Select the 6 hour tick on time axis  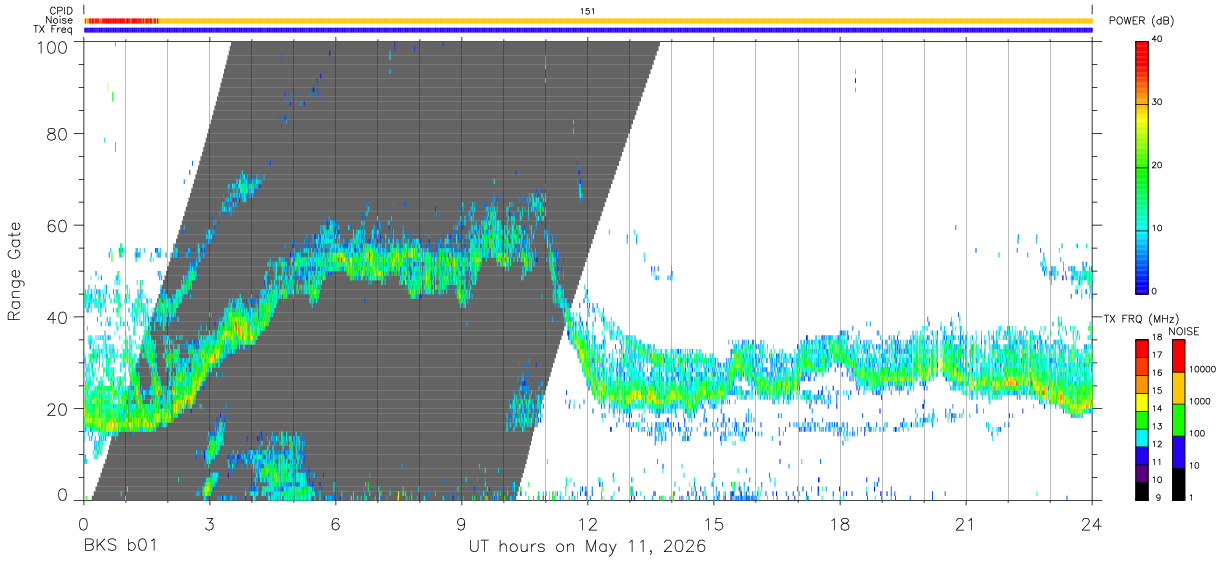(x=336, y=524)
